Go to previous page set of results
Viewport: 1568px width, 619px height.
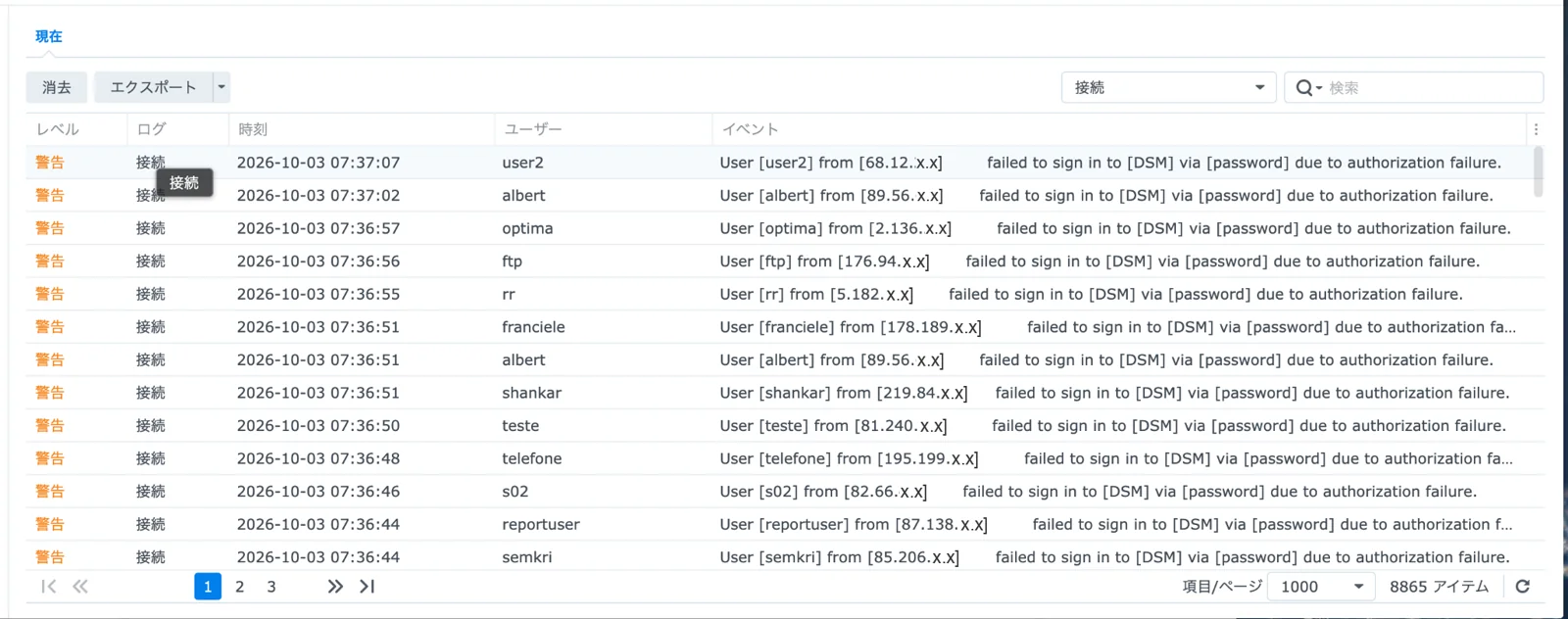click(x=80, y=587)
